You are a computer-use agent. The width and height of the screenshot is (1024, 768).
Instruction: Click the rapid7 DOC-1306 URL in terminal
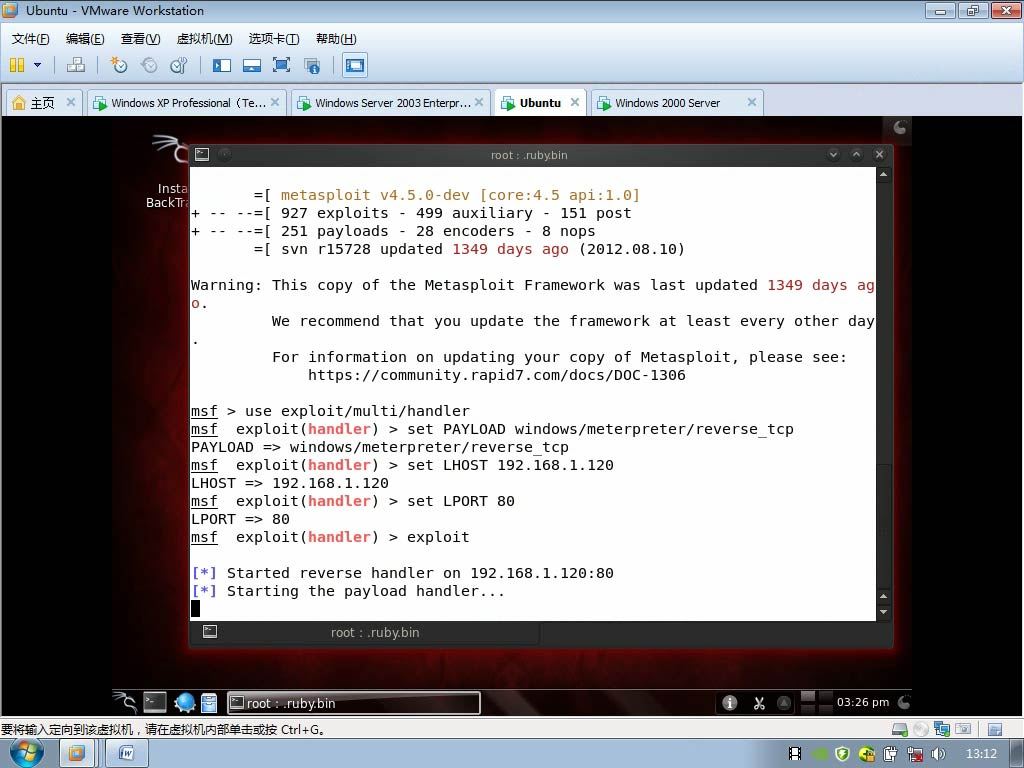[x=496, y=376]
